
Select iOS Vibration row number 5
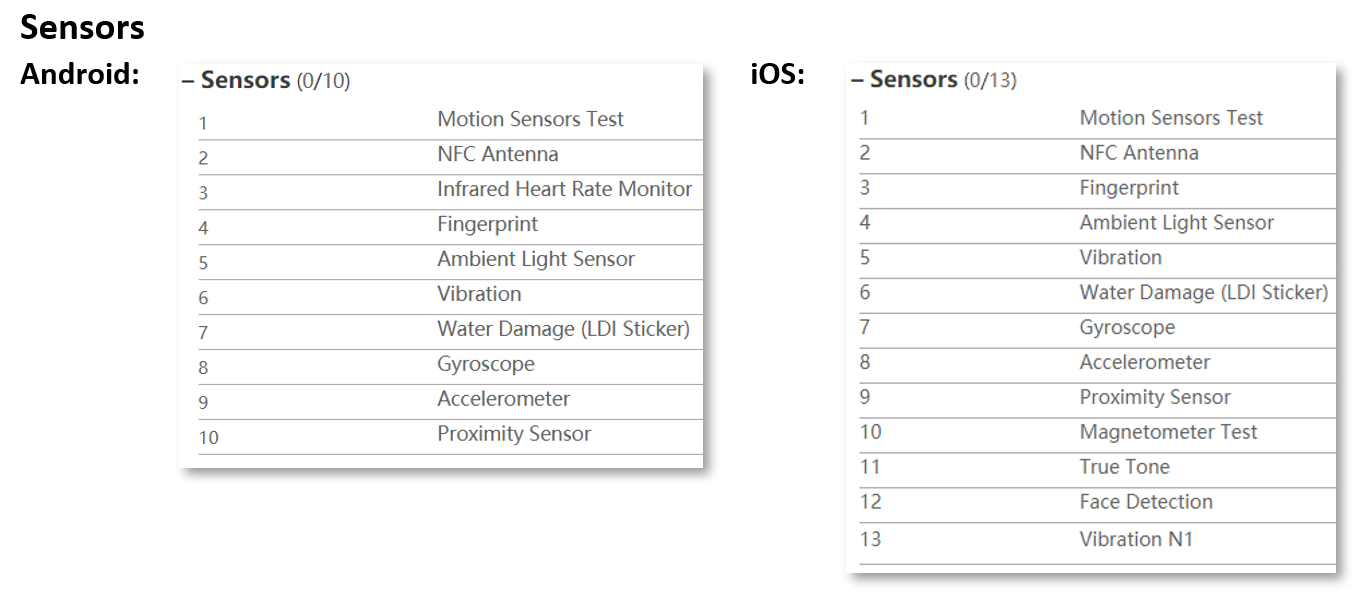[x=1097, y=261]
